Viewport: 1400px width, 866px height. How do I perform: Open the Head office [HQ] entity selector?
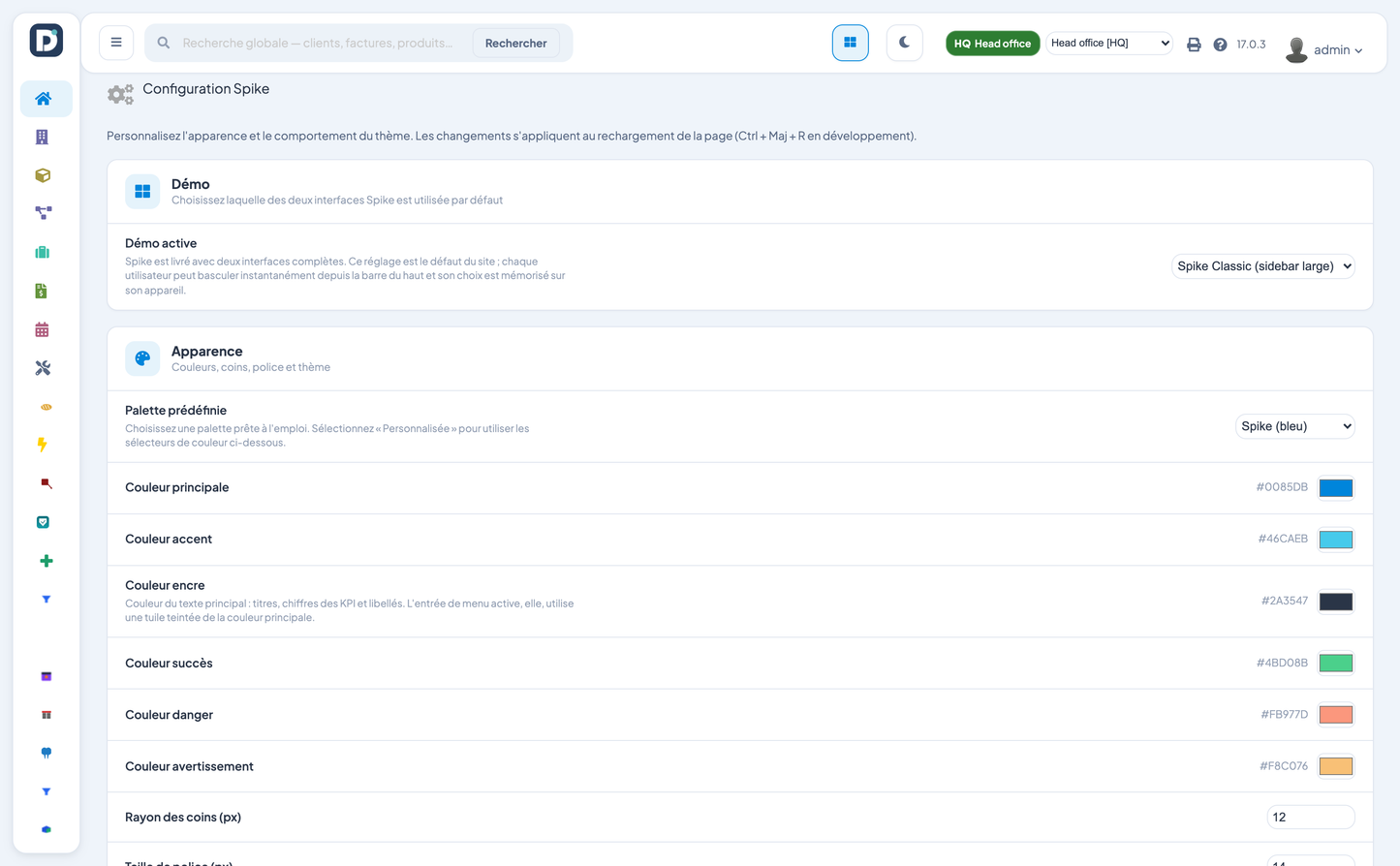pos(1109,43)
